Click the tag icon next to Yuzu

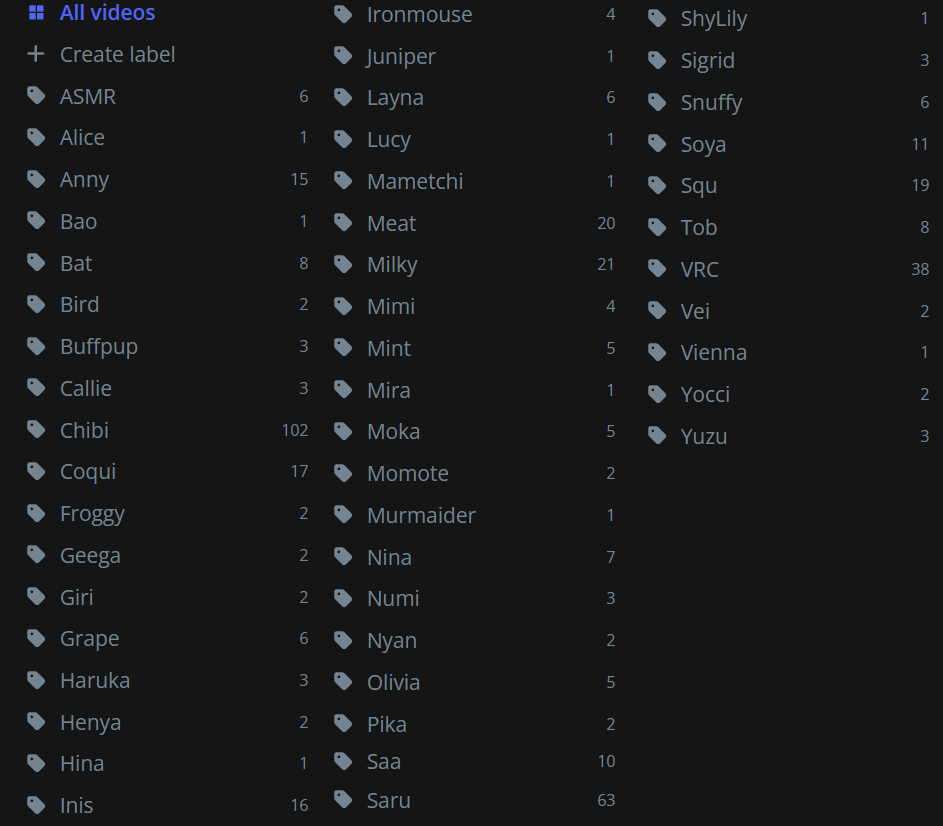coord(657,436)
